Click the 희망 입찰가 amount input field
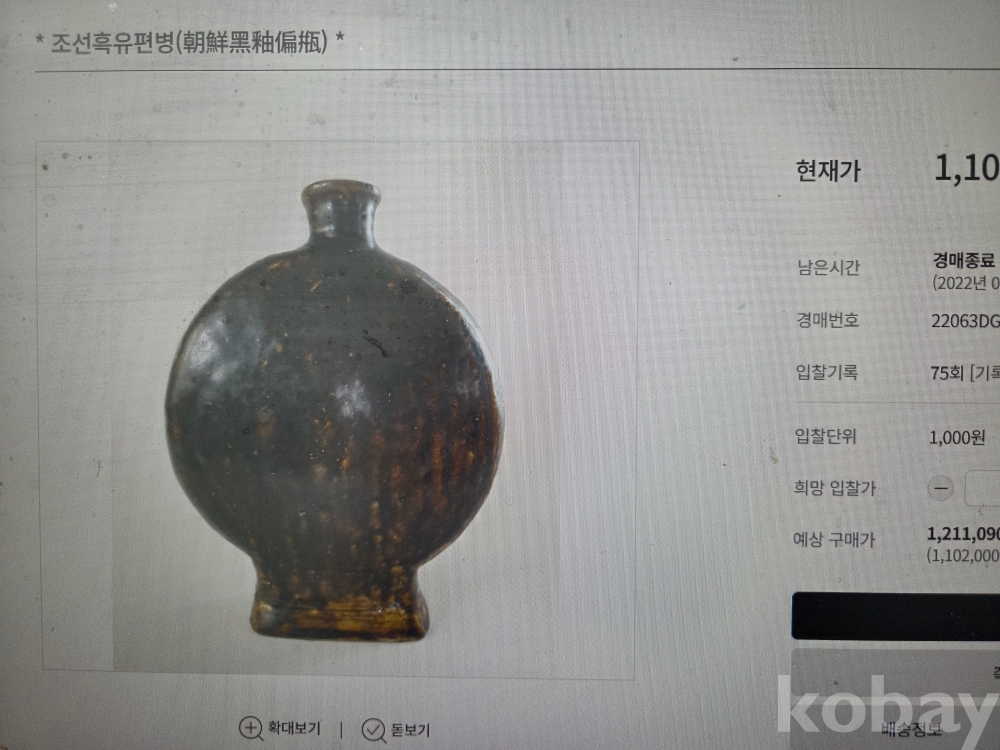This screenshot has height=750, width=1000. [x=983, y=489]
